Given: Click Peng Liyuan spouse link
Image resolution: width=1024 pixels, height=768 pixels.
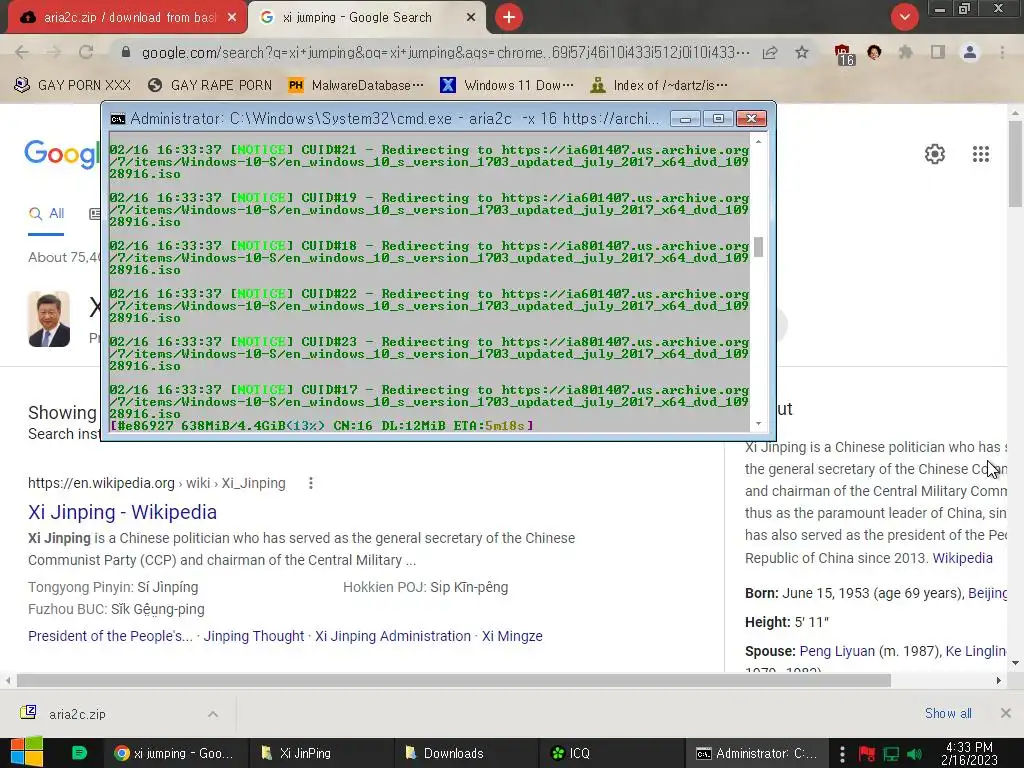Looking at the screenshot, I should point(837,651).
